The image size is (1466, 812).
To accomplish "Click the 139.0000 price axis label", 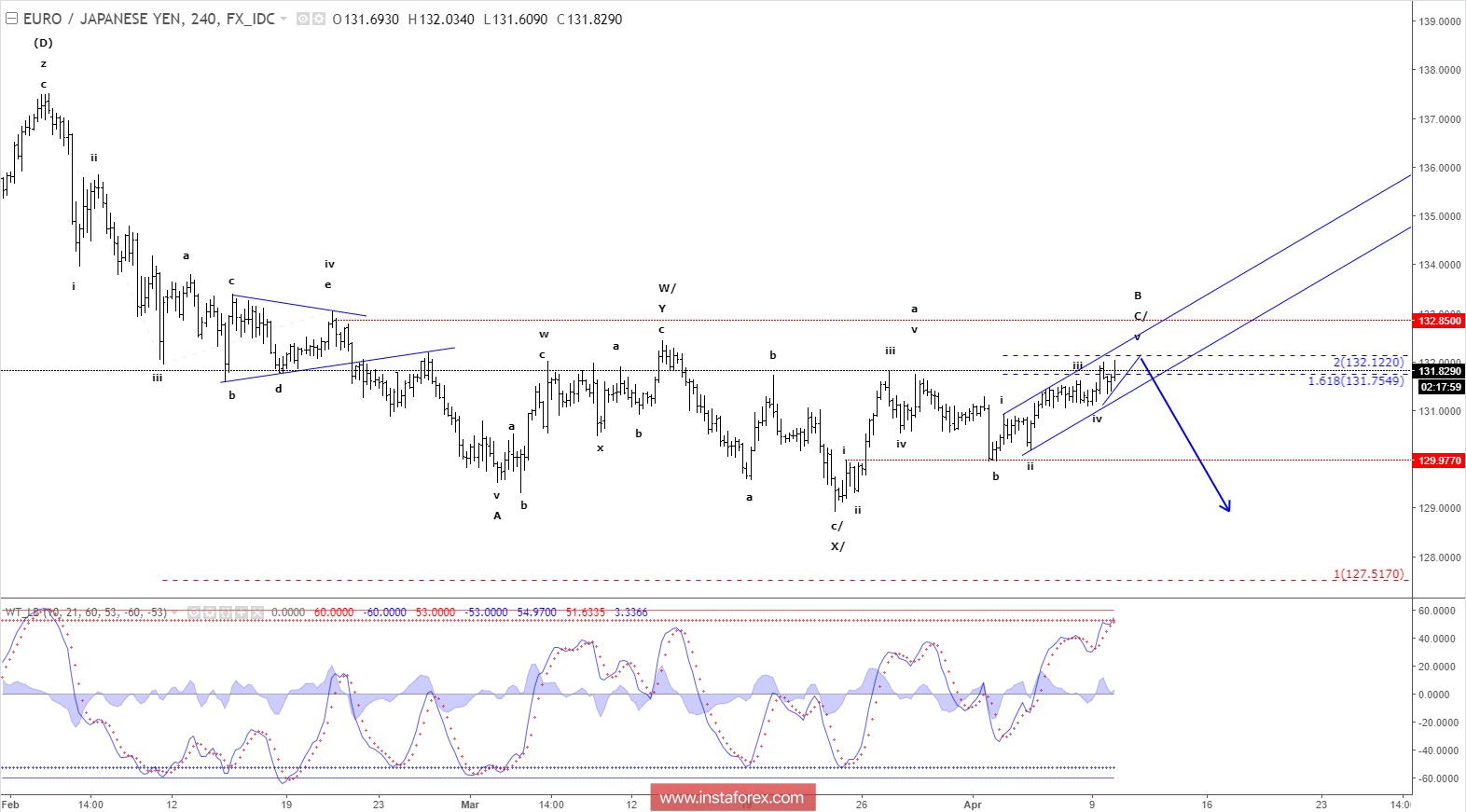I will click(1440, 21).
